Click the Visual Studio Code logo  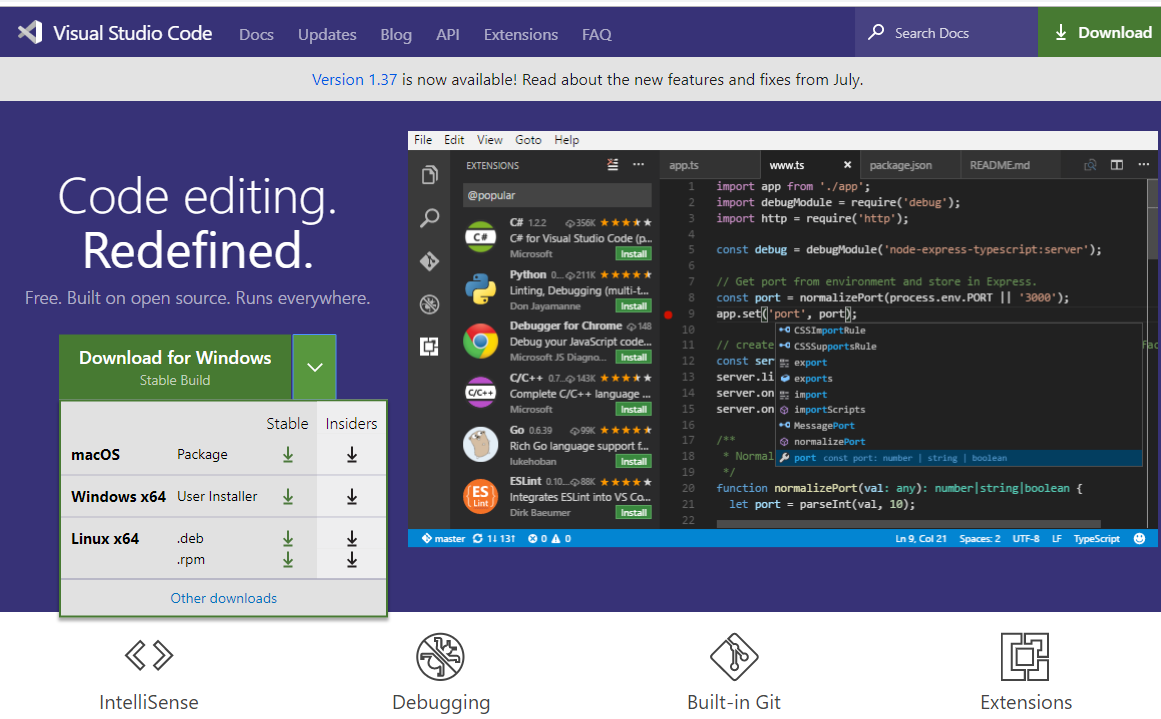30,32
